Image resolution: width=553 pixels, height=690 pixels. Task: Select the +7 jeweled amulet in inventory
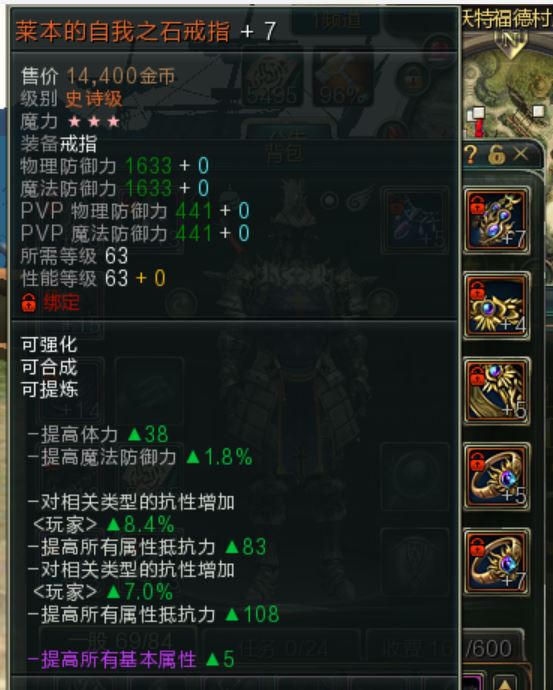click(497, 220)
